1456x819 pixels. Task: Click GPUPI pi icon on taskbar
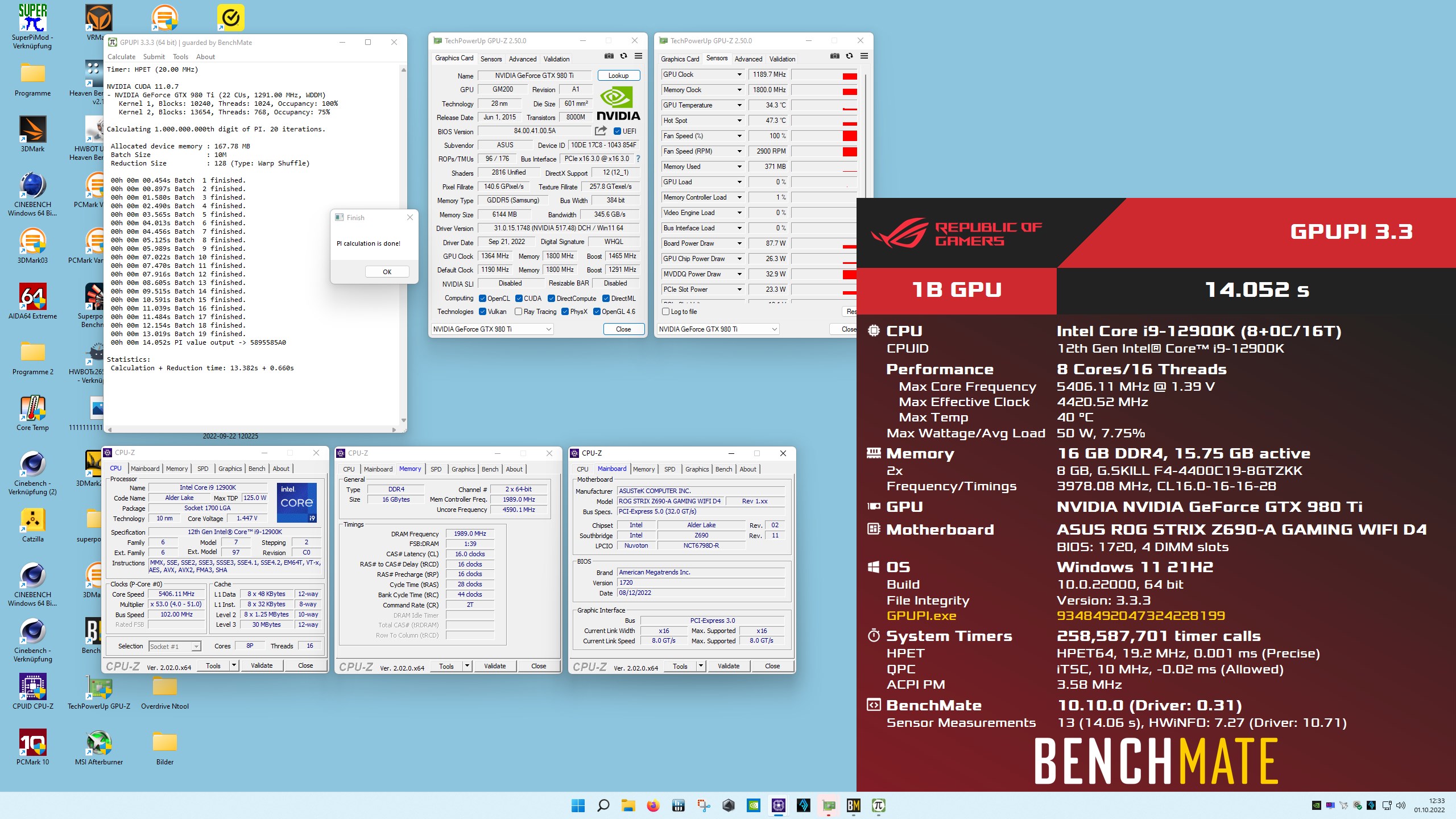point(878,805)
